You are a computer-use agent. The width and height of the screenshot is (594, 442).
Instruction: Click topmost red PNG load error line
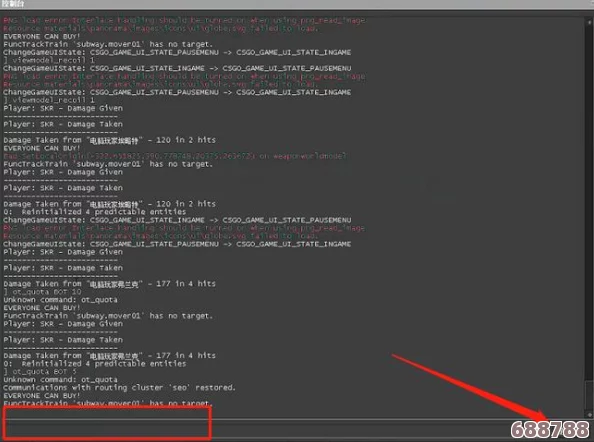tap(184, 20)
